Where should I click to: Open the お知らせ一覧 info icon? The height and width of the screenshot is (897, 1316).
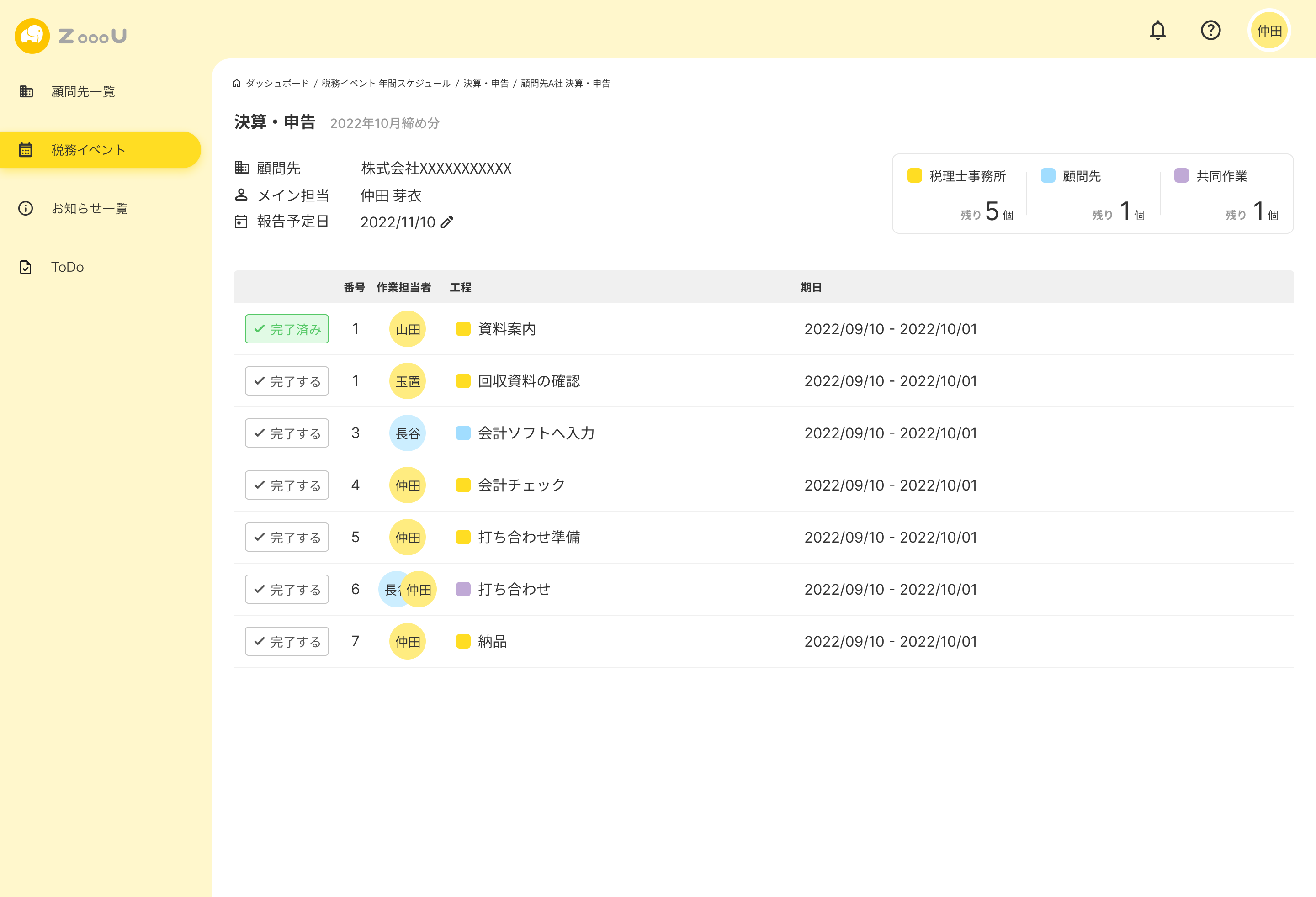[x=26, y=208]
